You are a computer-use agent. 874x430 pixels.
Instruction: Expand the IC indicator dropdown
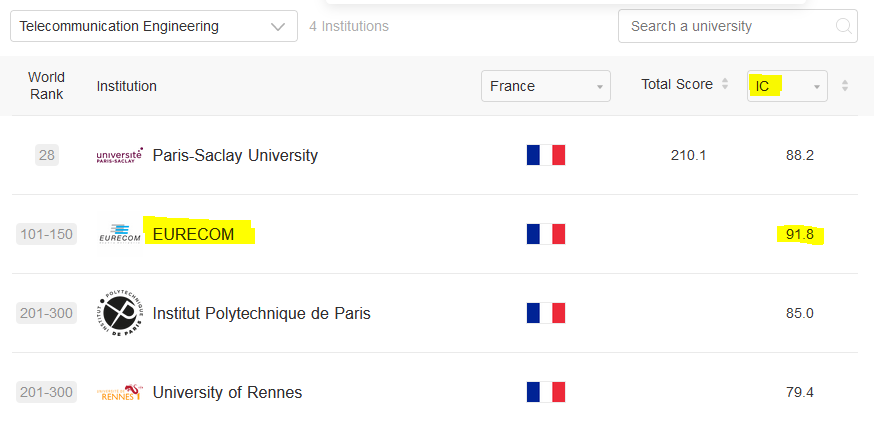click(x=787, y=86)
